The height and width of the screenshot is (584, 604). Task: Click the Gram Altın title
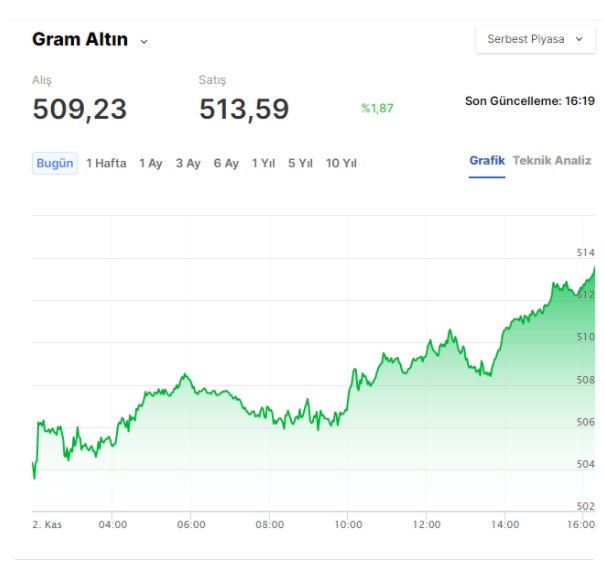(x=80, y=39)
